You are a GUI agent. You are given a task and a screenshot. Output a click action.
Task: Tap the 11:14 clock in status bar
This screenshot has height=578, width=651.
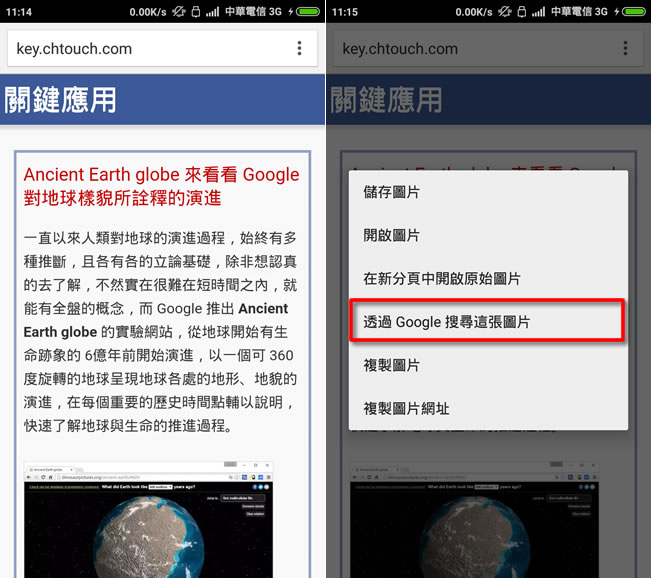(x=18, y=11)
